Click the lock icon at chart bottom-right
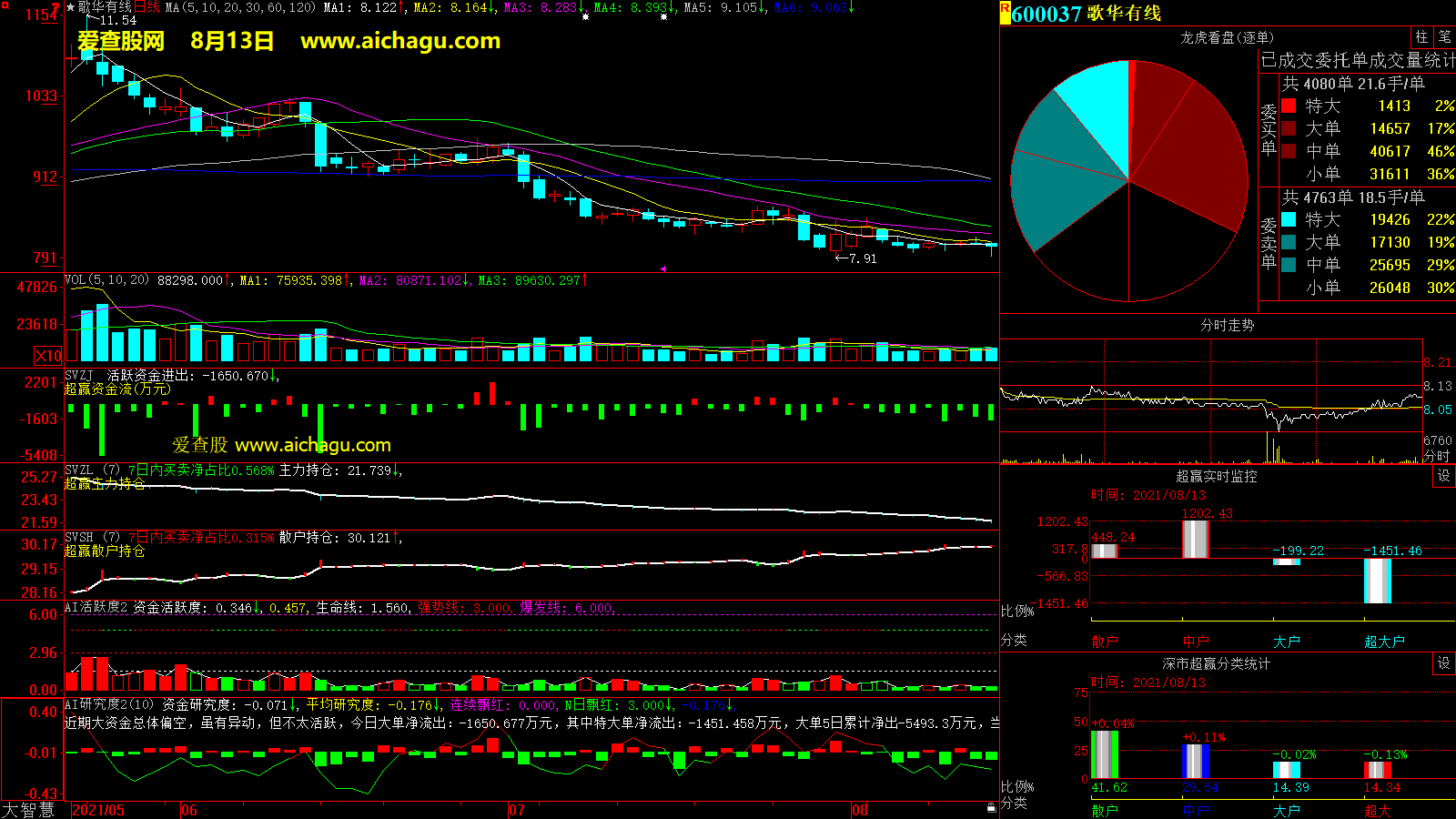Screen dimensions: 1456x819 point(991,807)
